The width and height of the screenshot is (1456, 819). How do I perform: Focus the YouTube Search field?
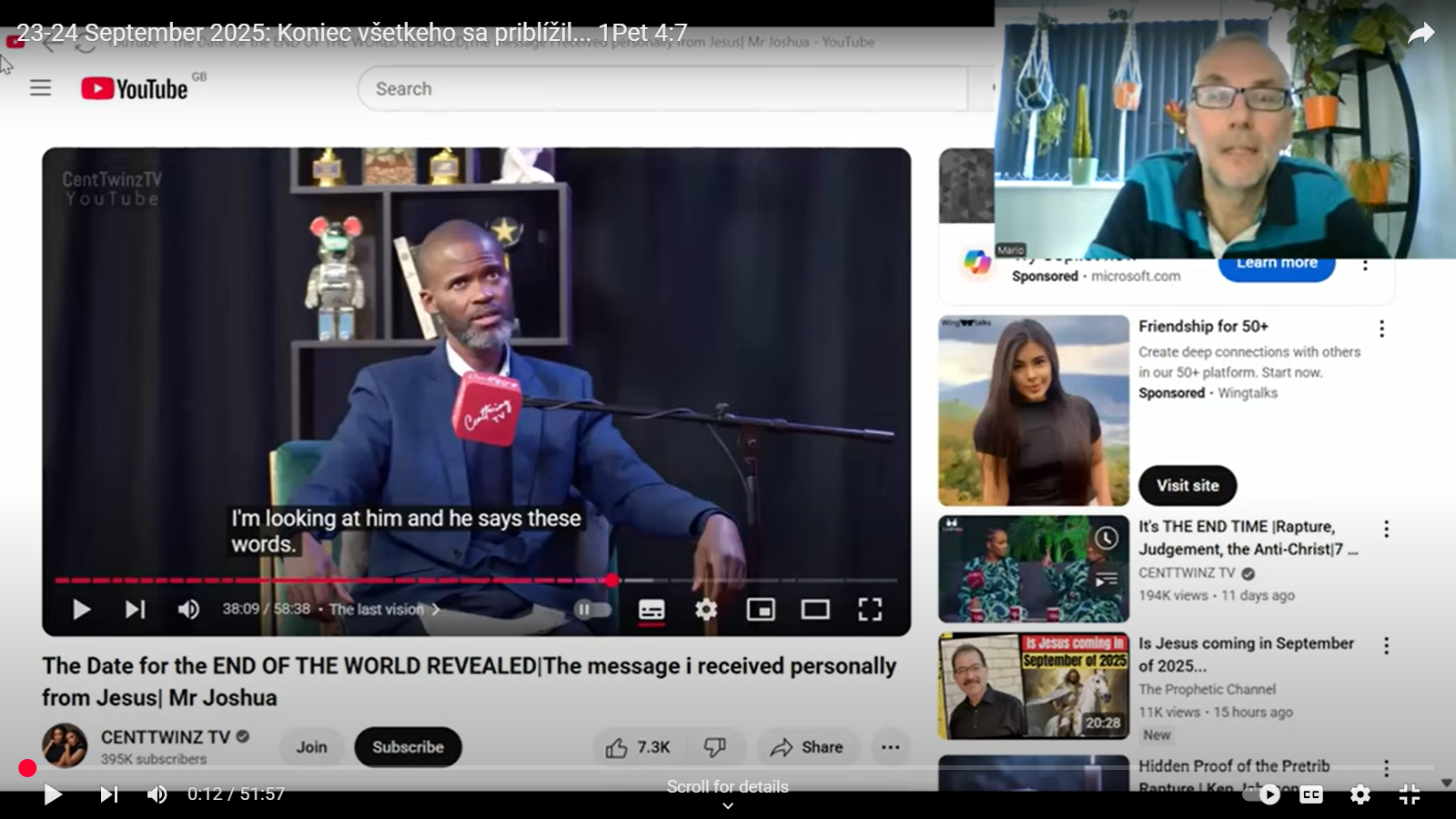[664, 88]
